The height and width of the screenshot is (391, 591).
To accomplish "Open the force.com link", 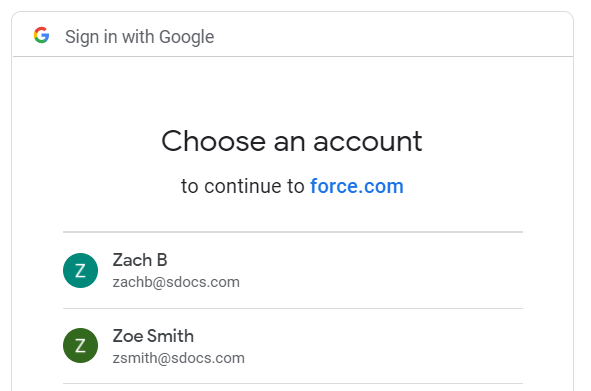I will [357, 186].
